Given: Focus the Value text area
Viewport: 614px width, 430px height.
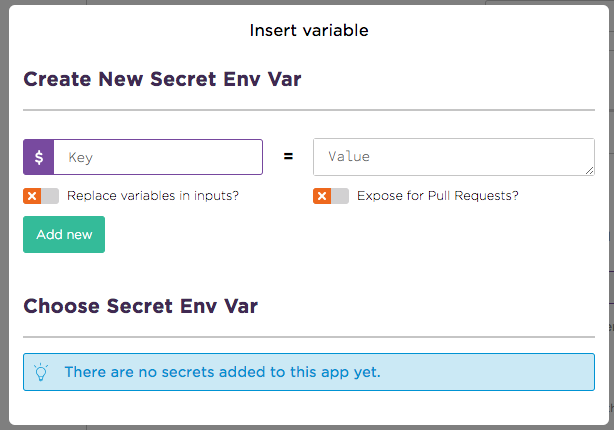Looking at the screenshot, I should 452,157.
